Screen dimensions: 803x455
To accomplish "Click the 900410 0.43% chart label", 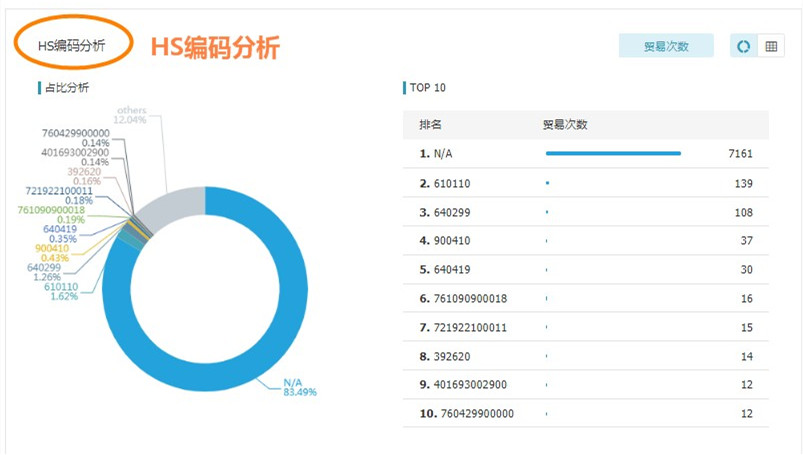I will [x=52, y=253].
